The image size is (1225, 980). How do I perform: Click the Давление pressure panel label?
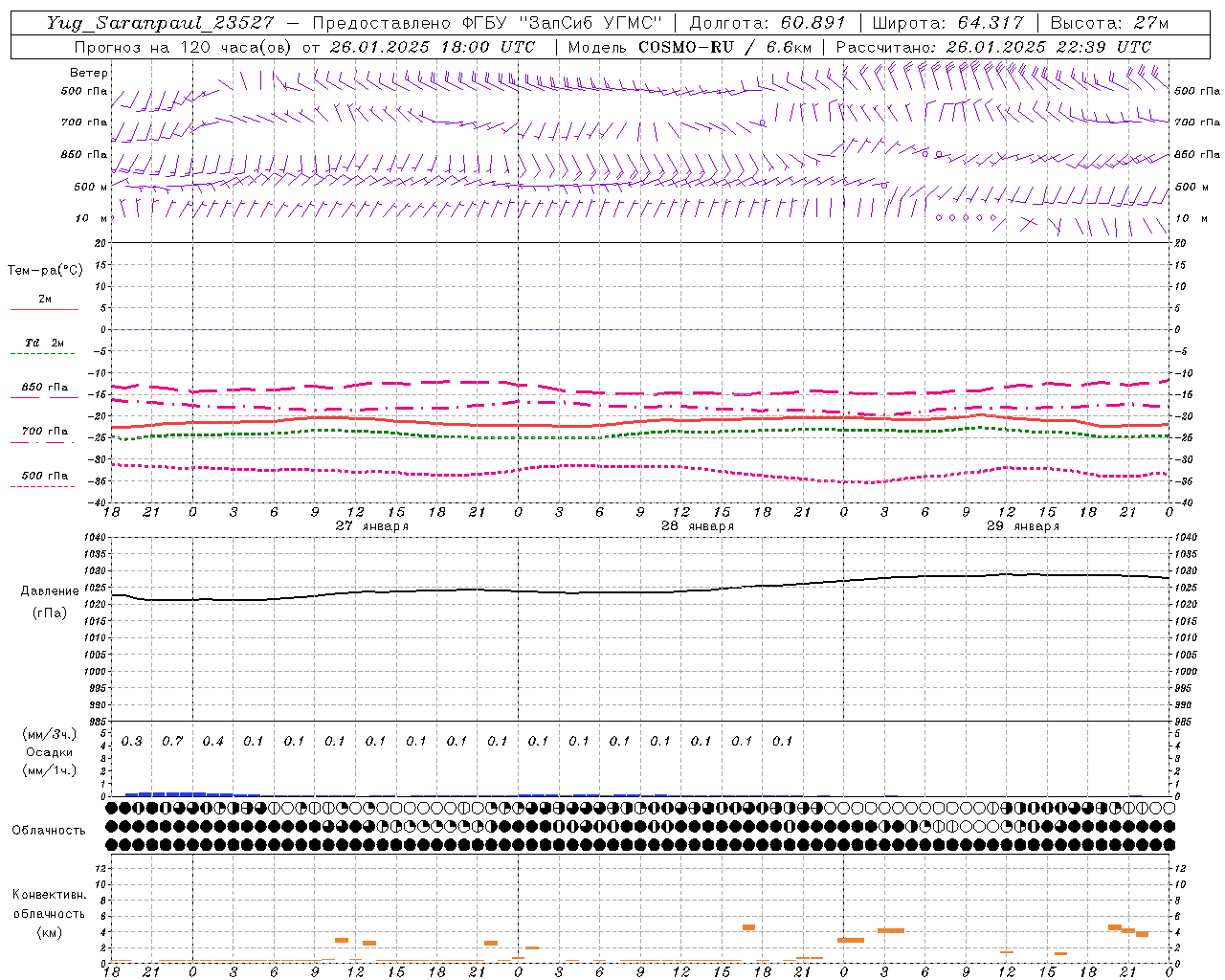click(50, 591)
